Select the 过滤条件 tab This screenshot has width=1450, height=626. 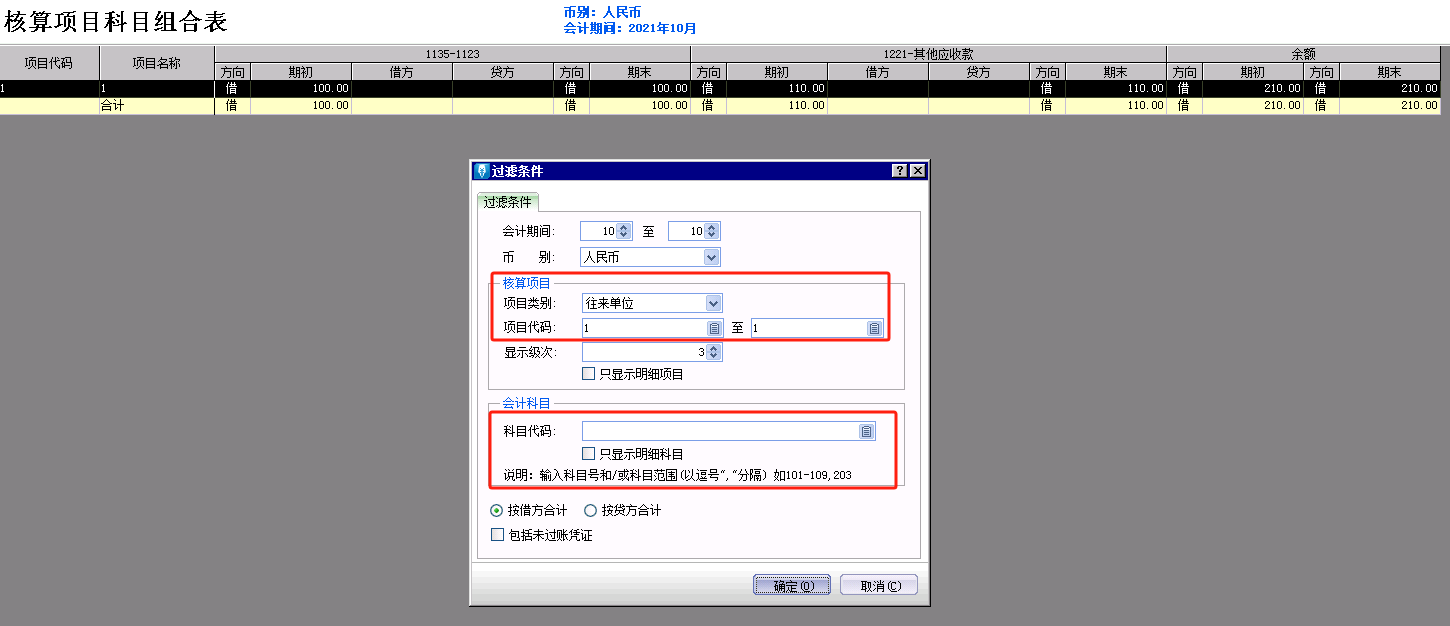[x=508, y=201]
